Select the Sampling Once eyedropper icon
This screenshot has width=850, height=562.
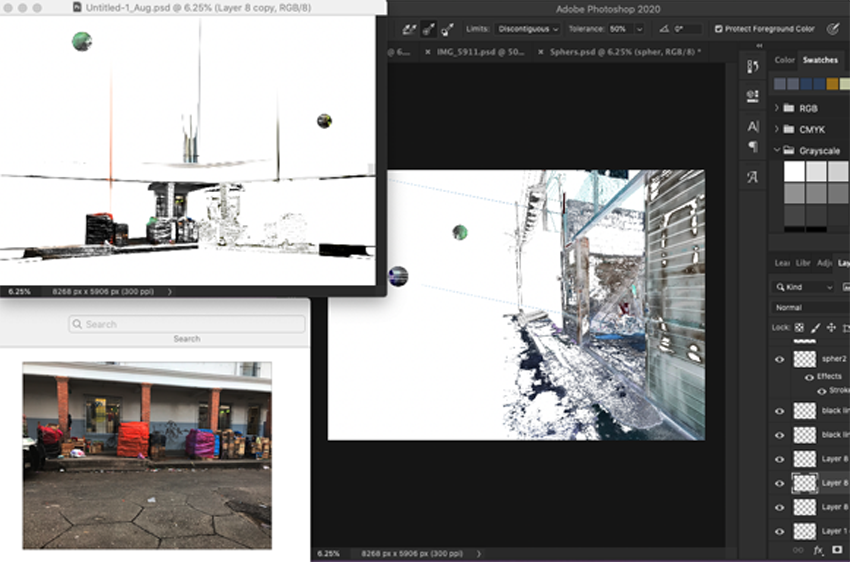click(x=428, y=30)
